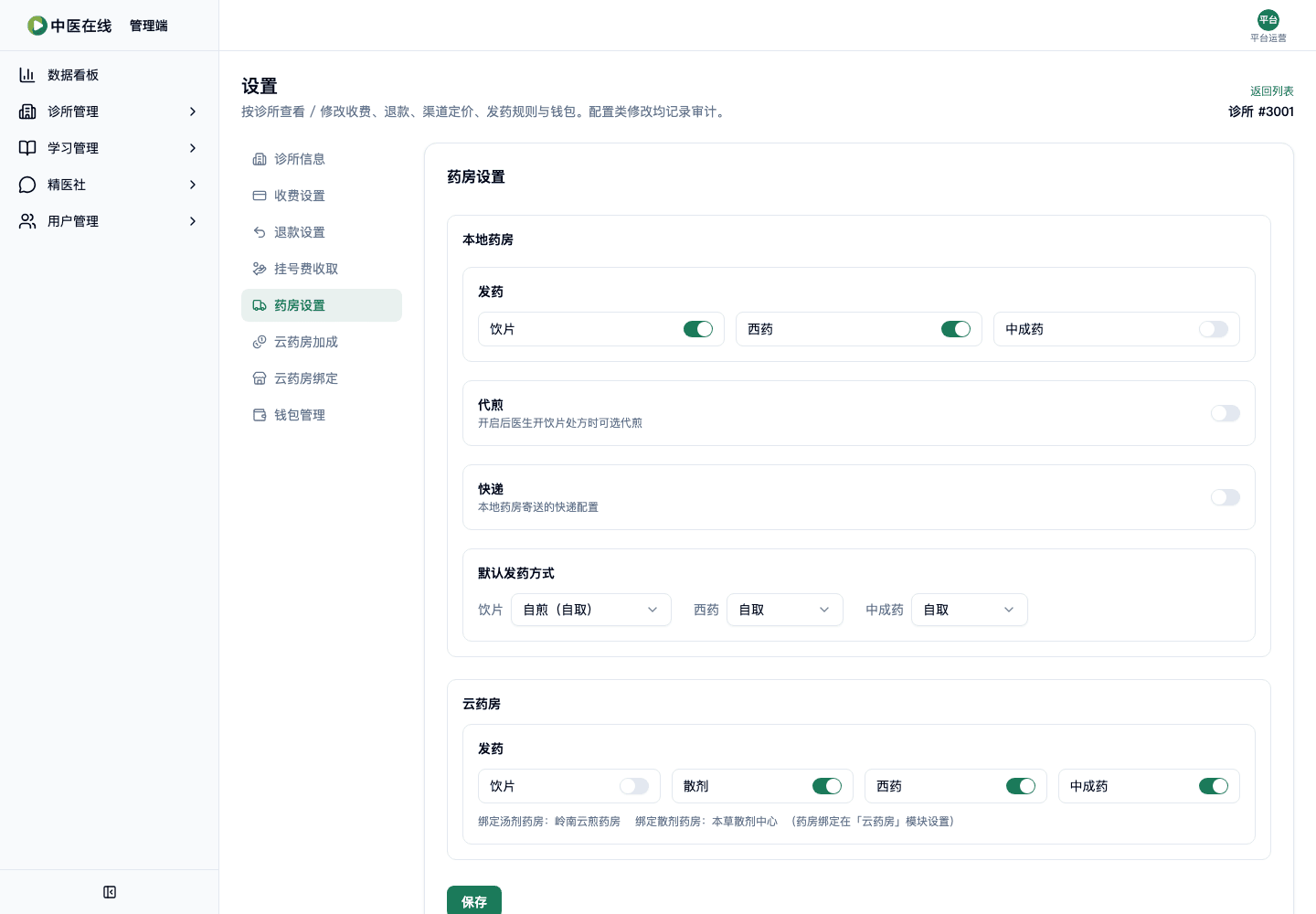1316x914 pixels.
Task: Expand 学习管理 with its chevron
Action: coord(193,148)
